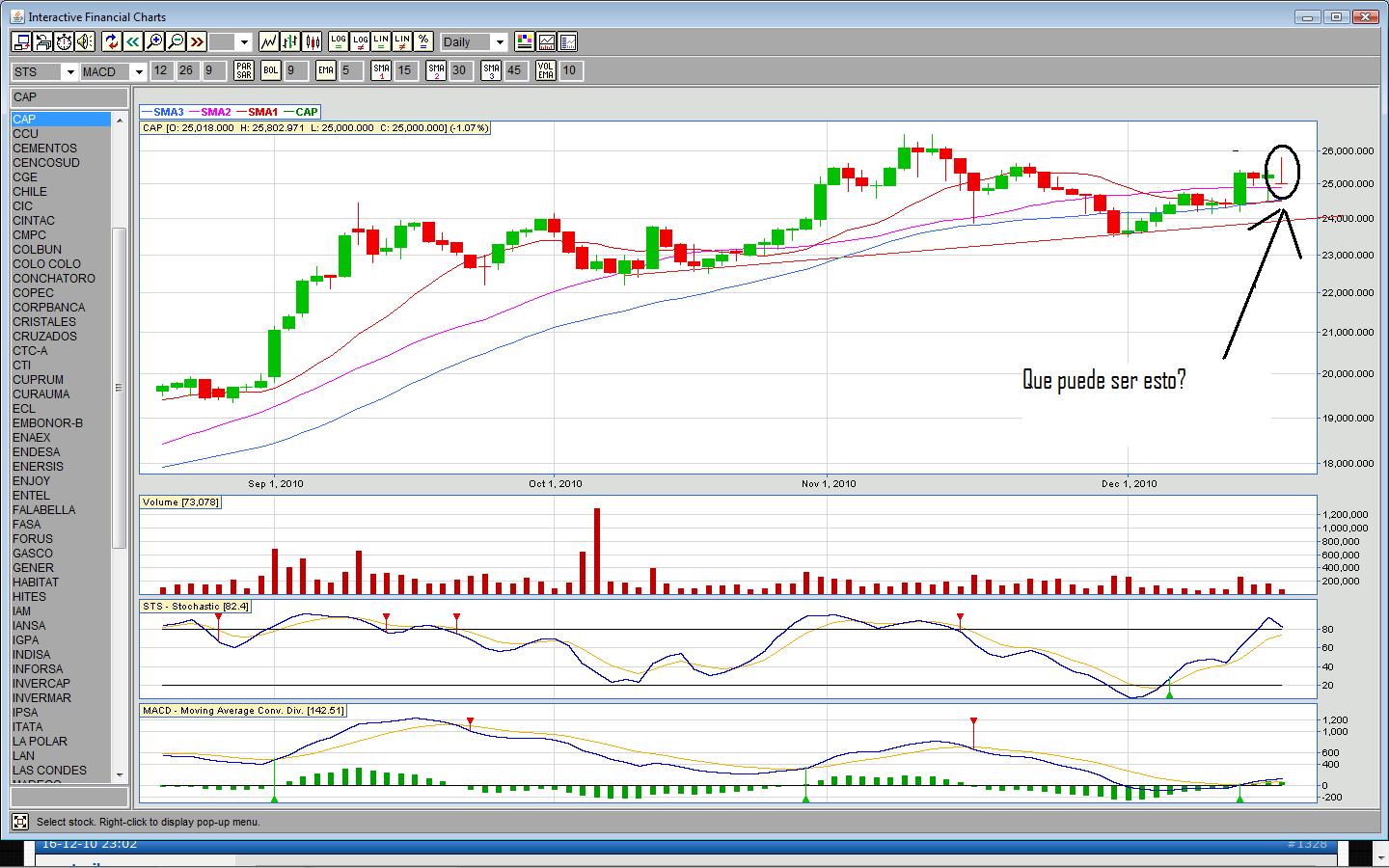The height and width of the screenshot is (868, 1389).
Task: Toggle the LOG unequal scale button
Action: [360, 41]
